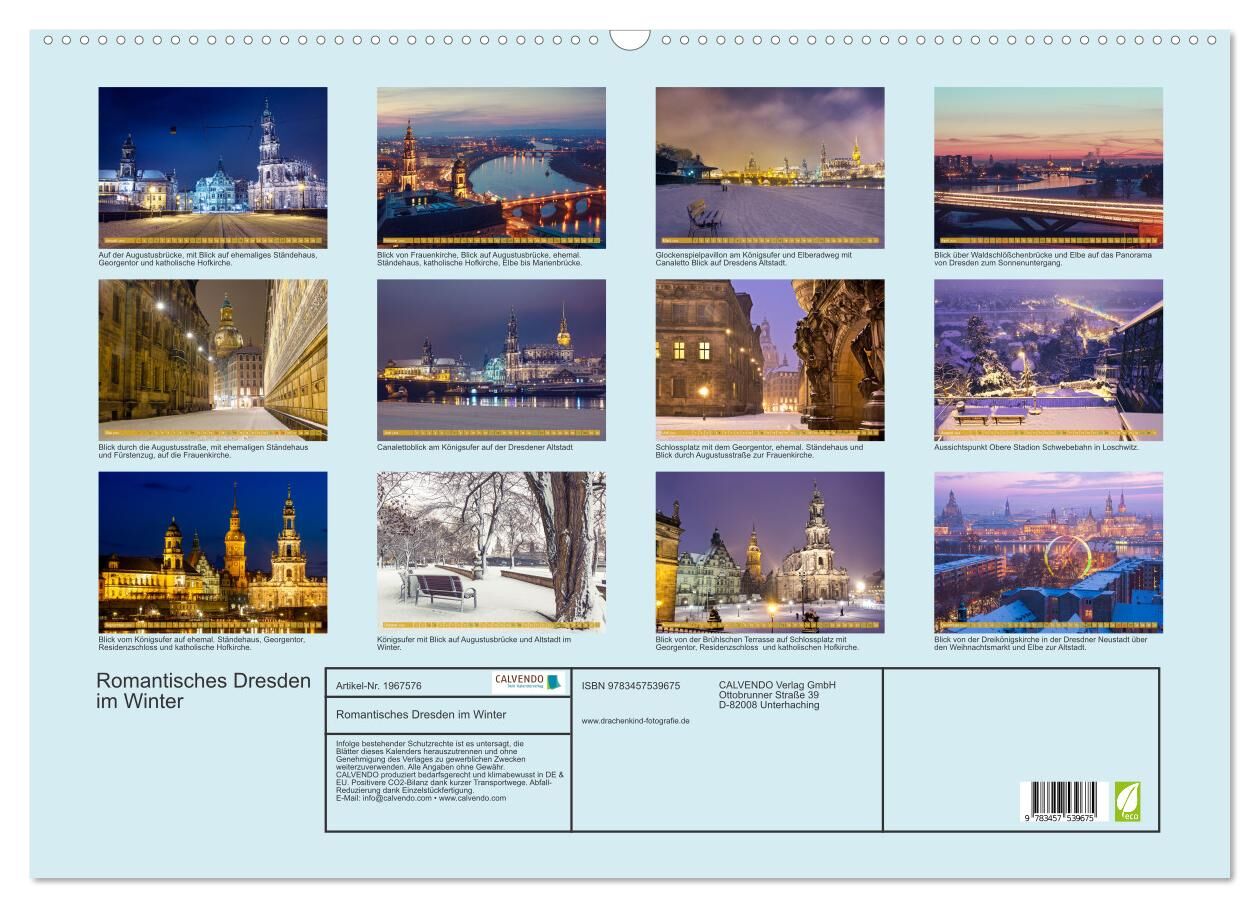The width and height of the screenshot is (1260, 908).
Task: Open the Canalettoblick Königsufer photo
Action: click(491, 359)
